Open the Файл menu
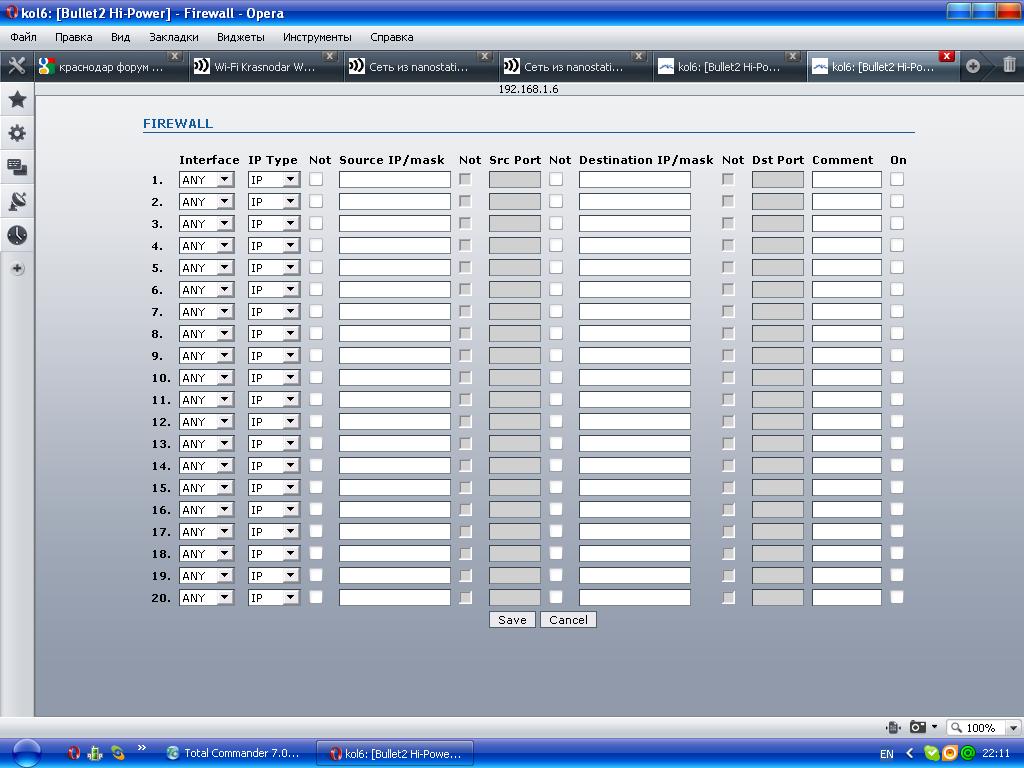The image size is (1024, 768). tap(24, 37)
